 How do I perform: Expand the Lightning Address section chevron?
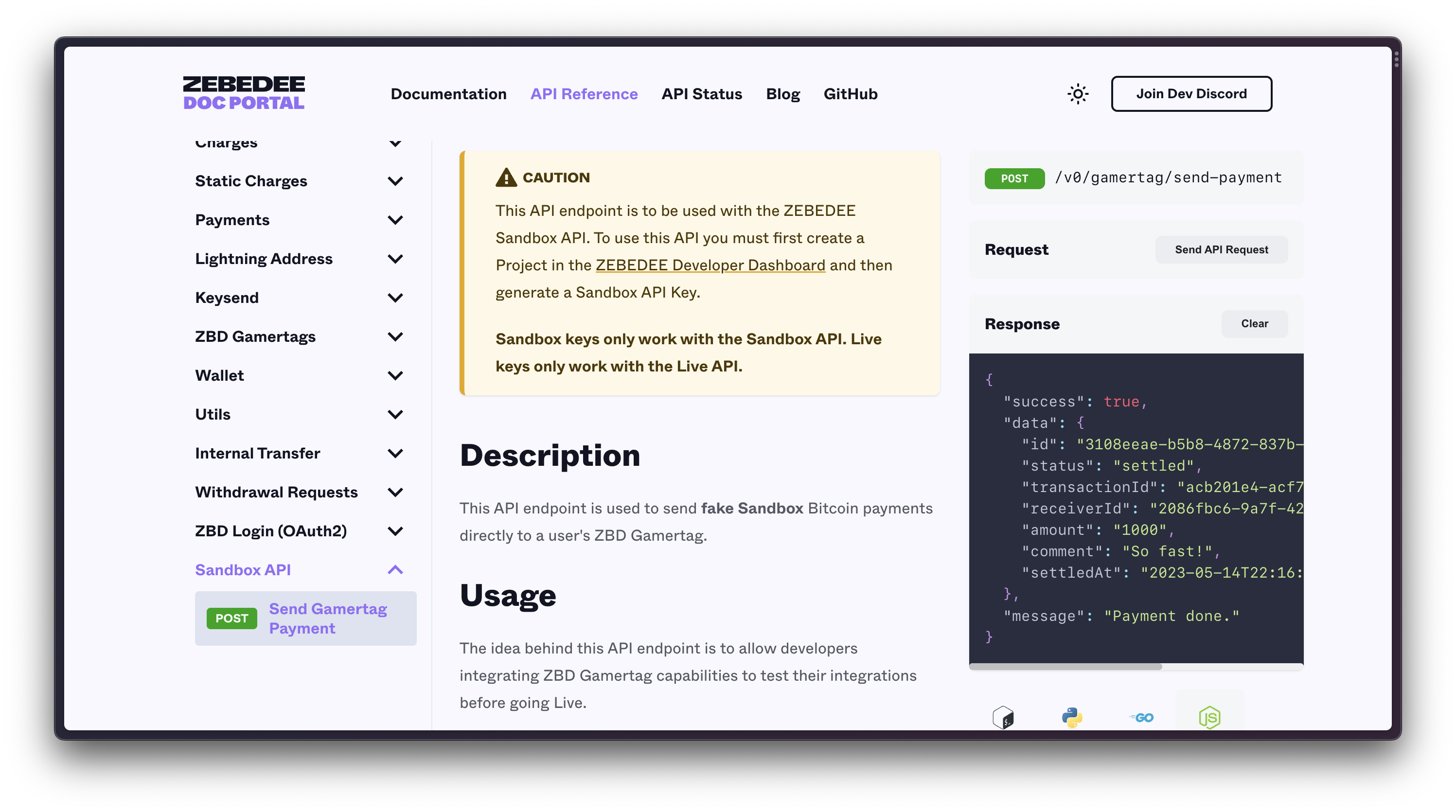[x=395, y=259]
